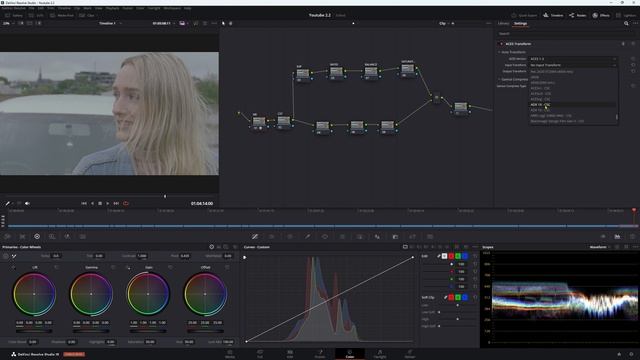Viewport: 640px width, 360px height.
Task: Open the Qualifier eyedropper palette
Action: (x=307, y=236)
